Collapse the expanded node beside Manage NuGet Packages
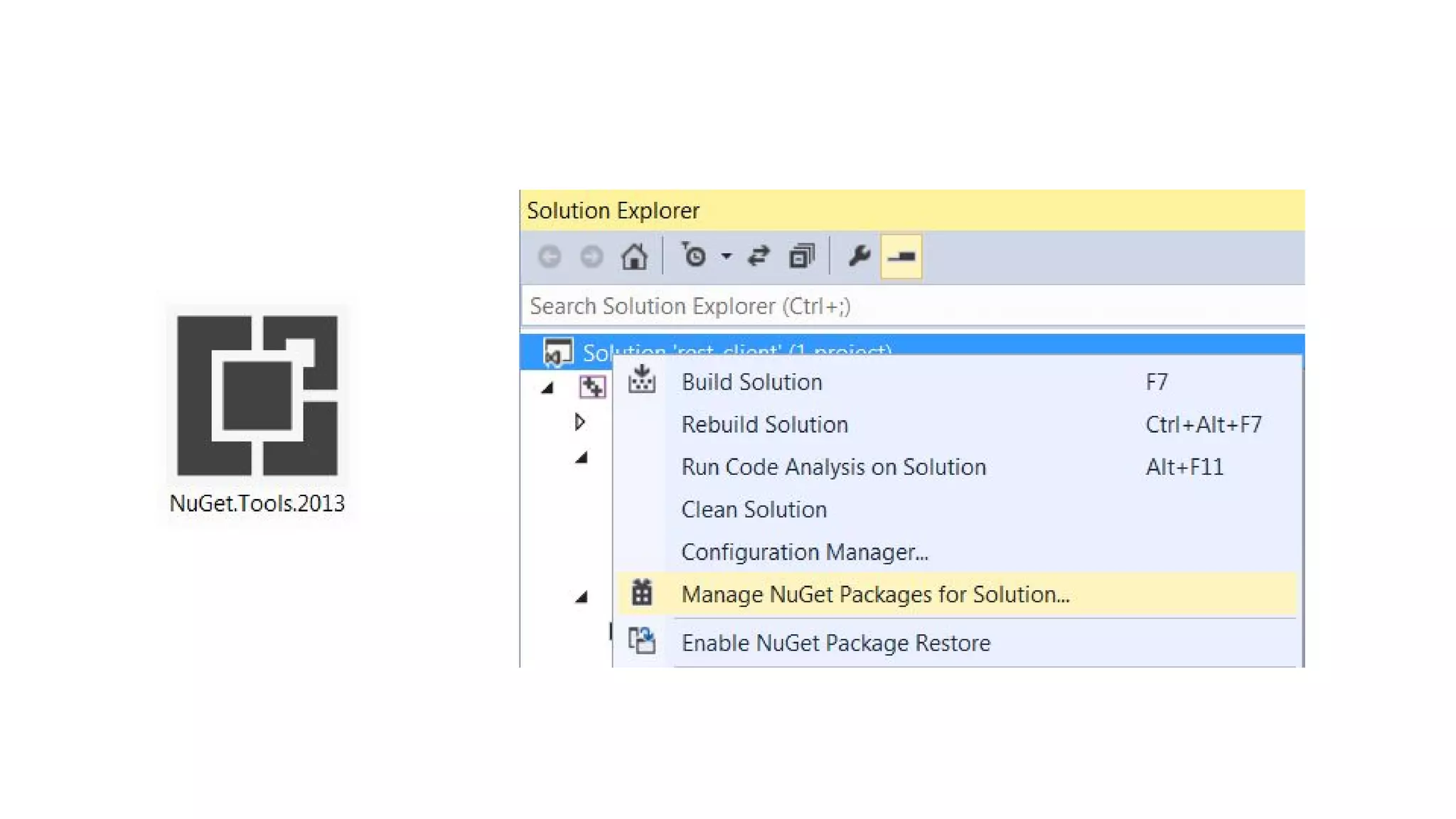The width and height of the screenshot is (1456, 819). pyautogui.click(x=582, y=596)
